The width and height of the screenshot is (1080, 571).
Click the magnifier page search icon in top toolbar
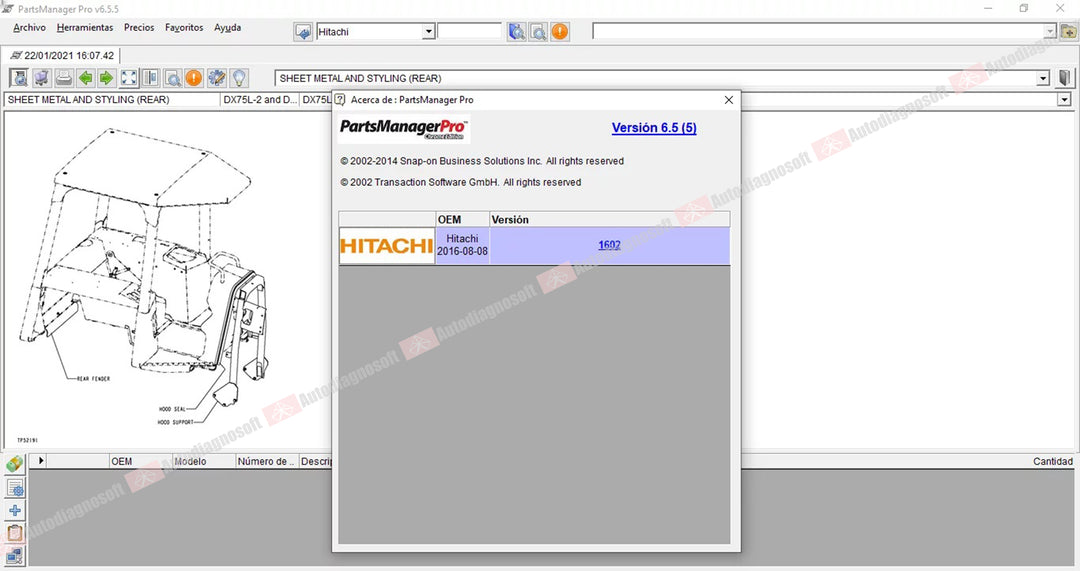(538, 32)
